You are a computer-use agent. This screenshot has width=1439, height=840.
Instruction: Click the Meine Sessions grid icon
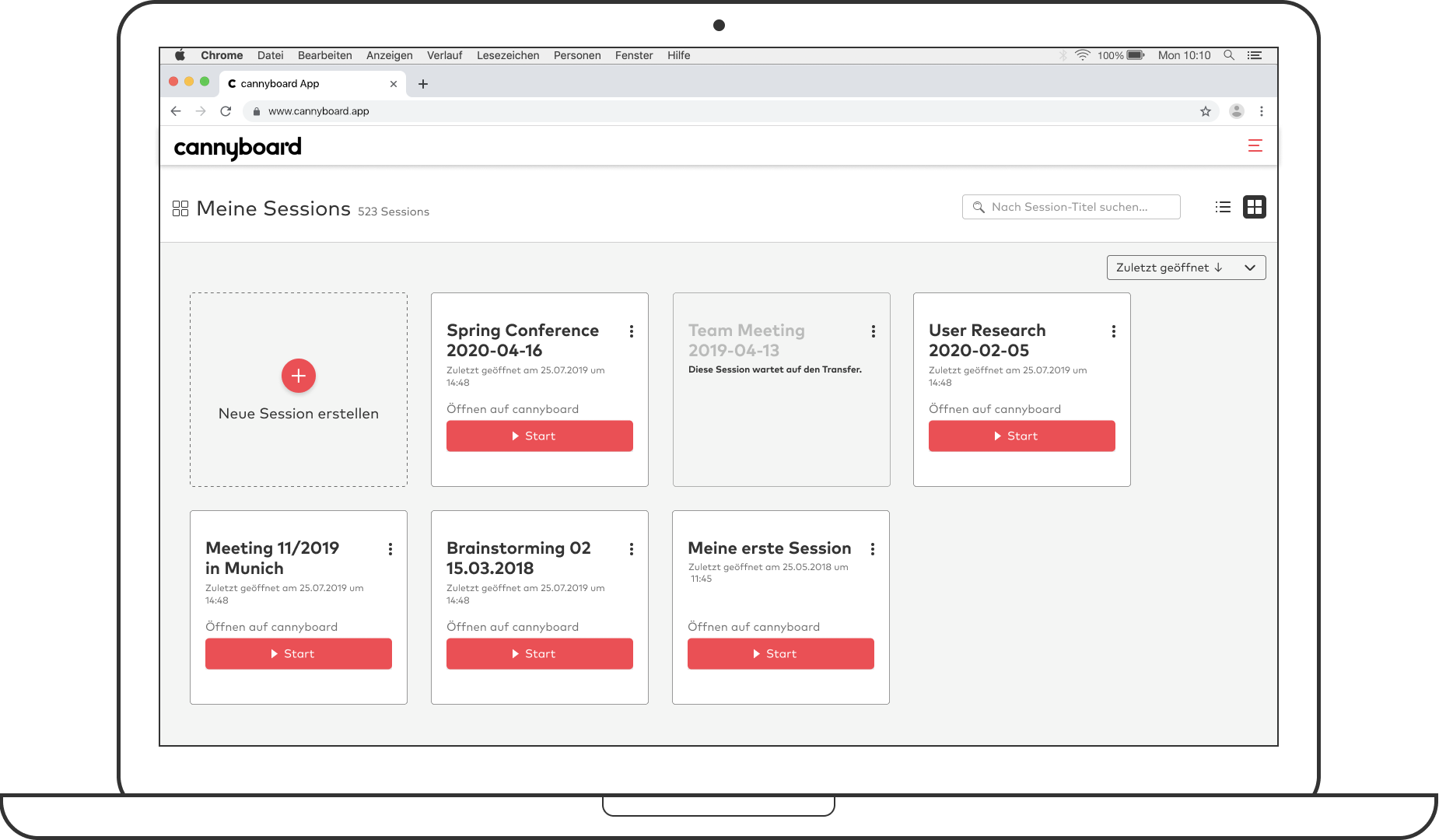coord(180,208)
